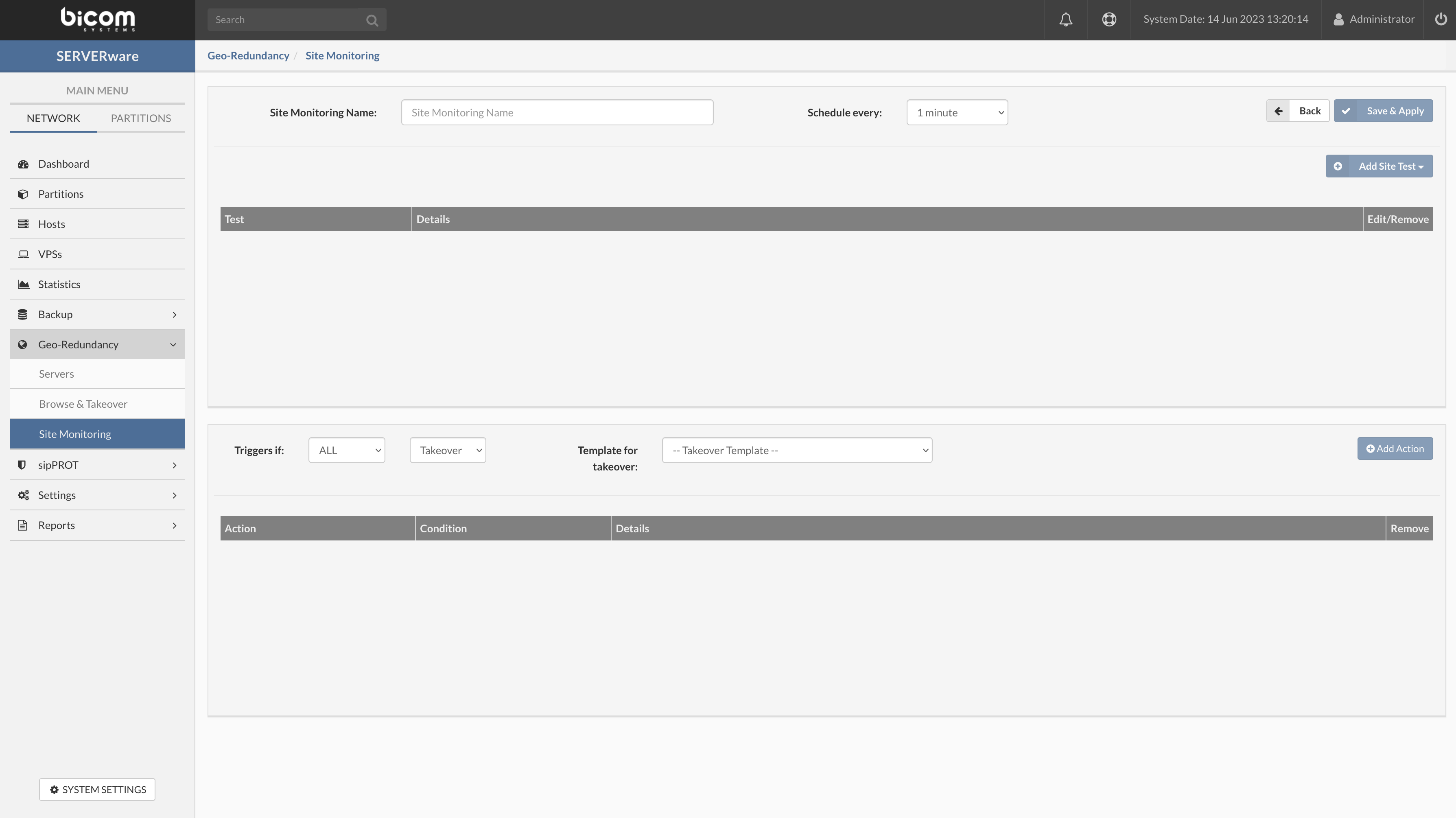The image size is (1456, 818).
Task: Open the Triggers if ALL dropdown
Action: click(x=346, y=451)
